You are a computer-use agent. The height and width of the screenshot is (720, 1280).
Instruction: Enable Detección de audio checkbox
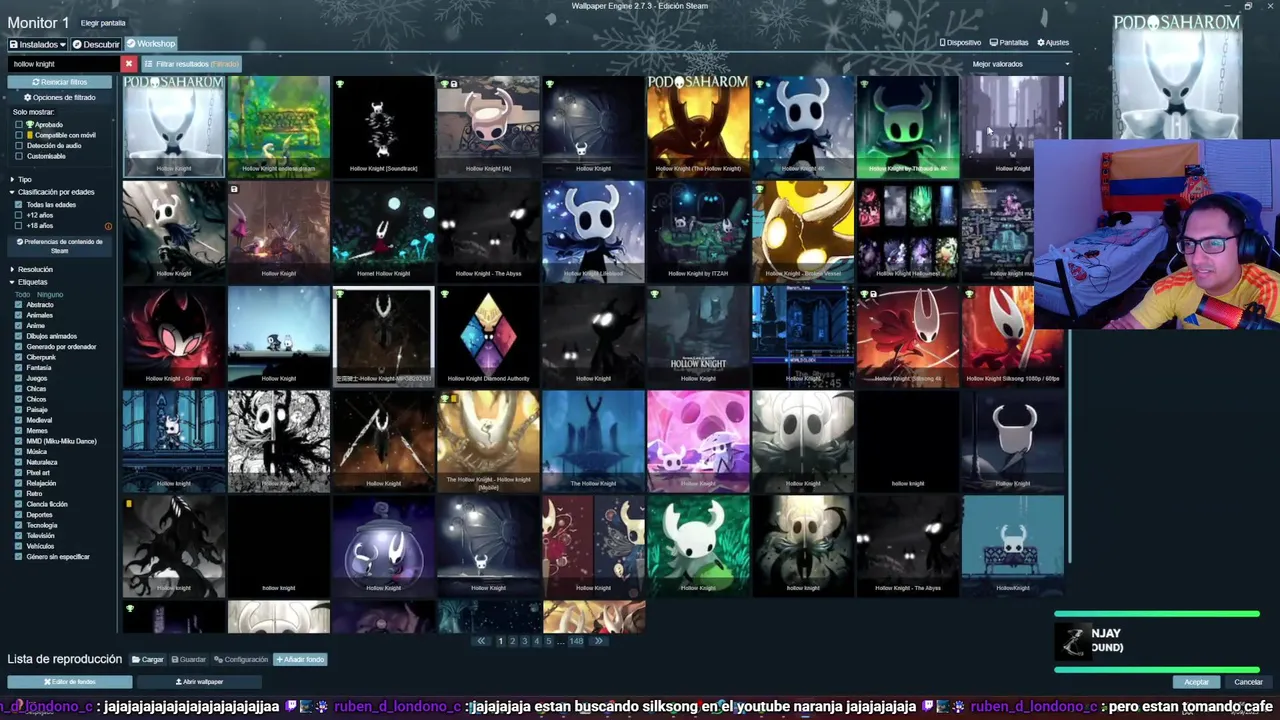pyautogui.click(x=18, y=146)
